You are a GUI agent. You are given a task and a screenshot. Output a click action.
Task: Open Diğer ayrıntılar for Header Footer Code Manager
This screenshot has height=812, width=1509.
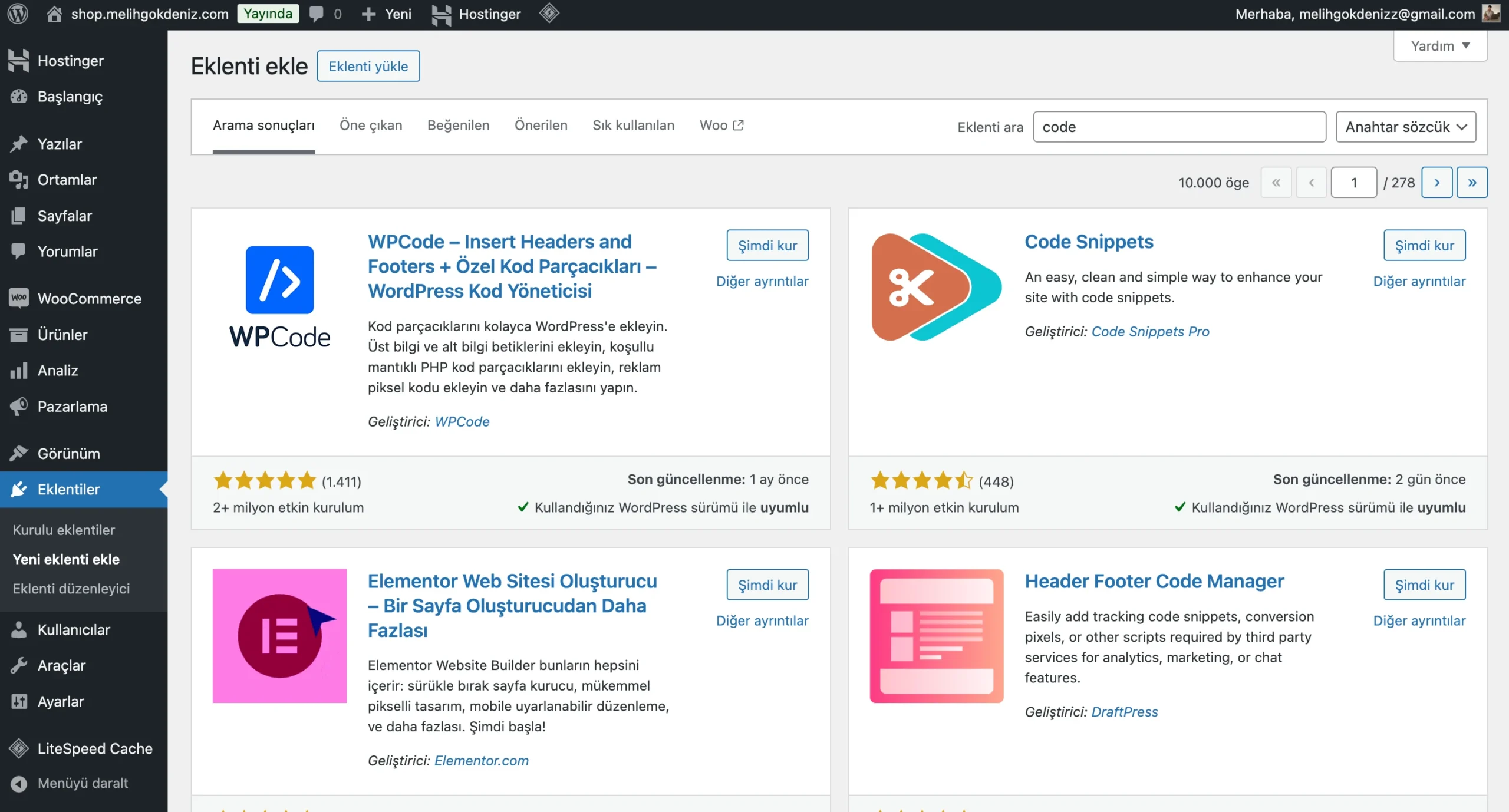pyautogui.click(x=1419, y=620)
